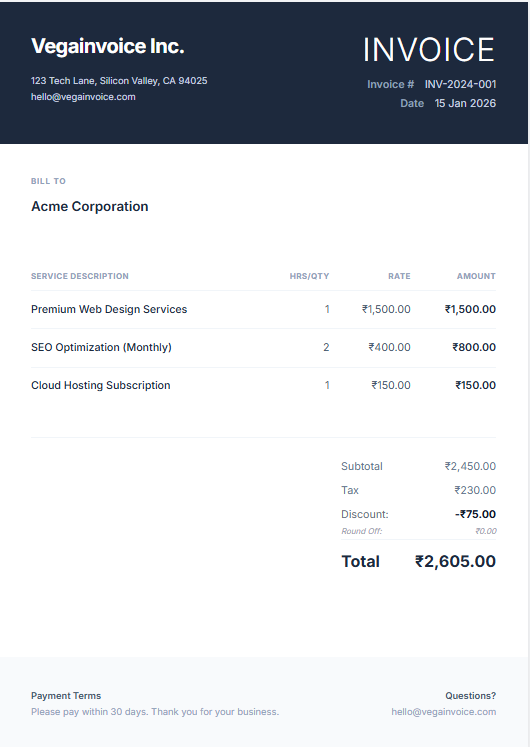Select the tax value ₹230.00
Image resolution: width=530 pixels, height=747 pixels.
(475, 490)
